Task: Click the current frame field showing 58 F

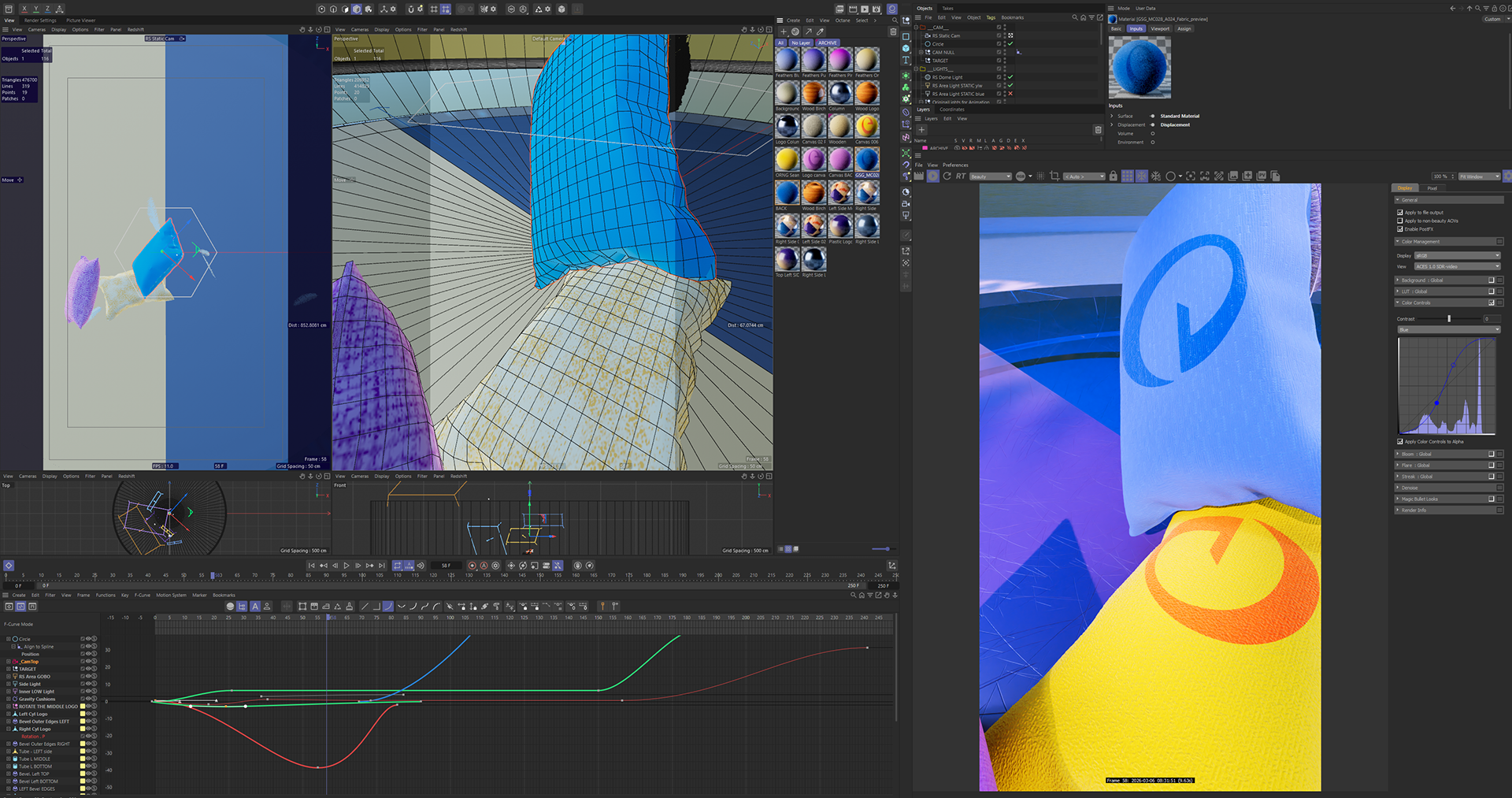Action: 446,566
